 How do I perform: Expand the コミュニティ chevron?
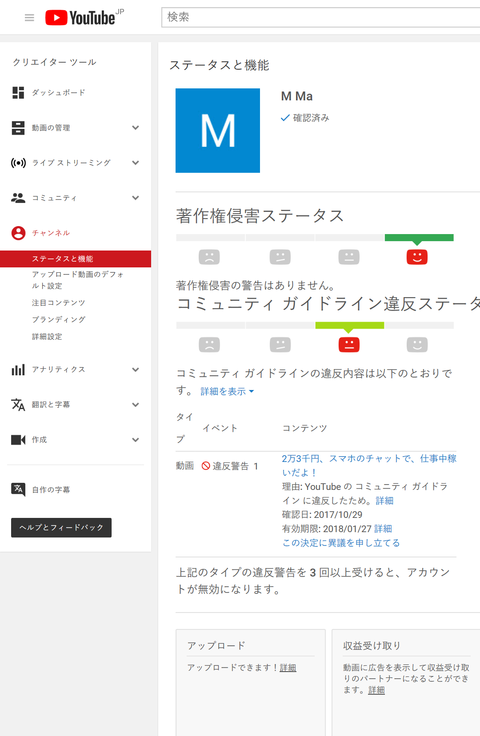pos(136,198)
